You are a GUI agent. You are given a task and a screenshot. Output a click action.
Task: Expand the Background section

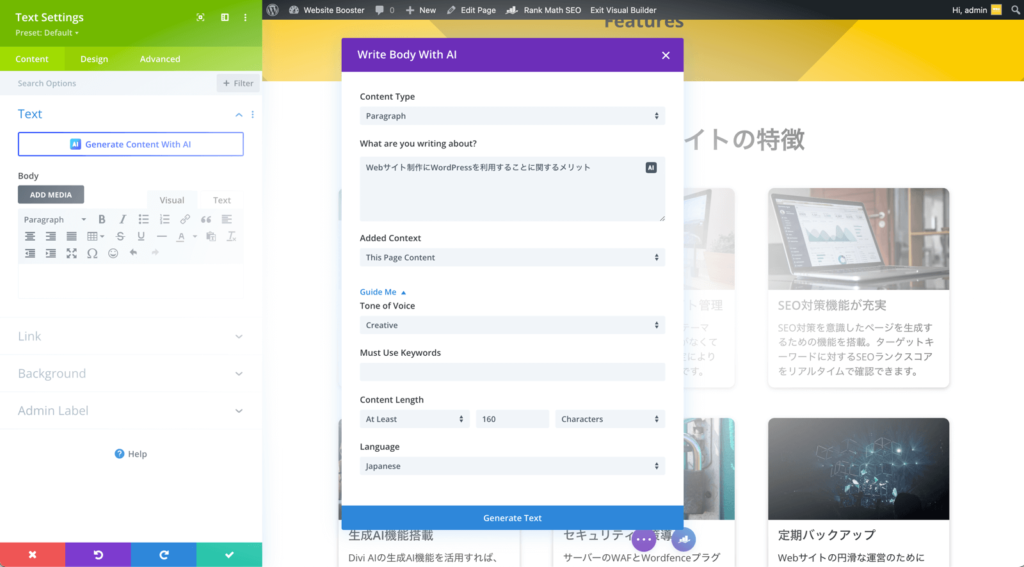click(x=131, y=374)
